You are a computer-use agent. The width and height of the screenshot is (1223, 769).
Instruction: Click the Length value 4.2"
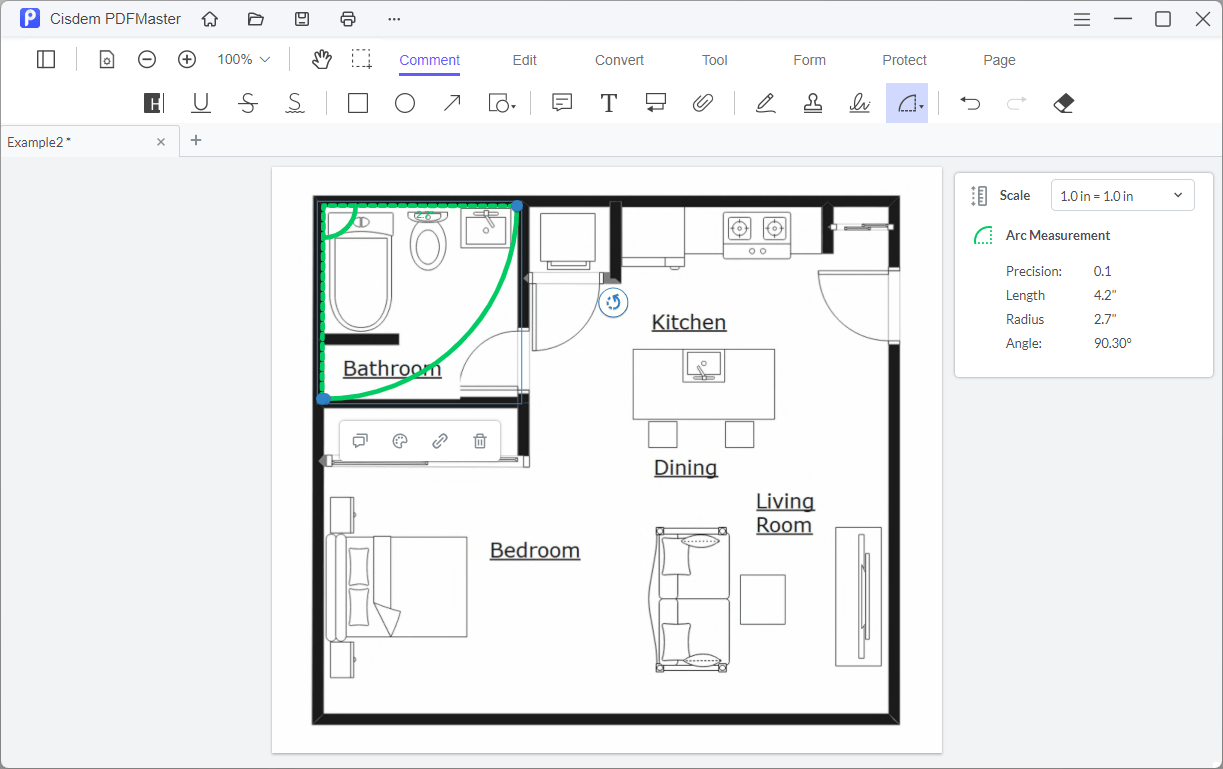(x=1105, y=295)
